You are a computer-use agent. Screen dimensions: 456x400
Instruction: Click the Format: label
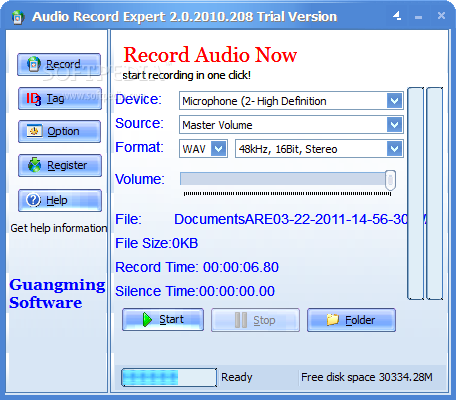tap(139, 147)
